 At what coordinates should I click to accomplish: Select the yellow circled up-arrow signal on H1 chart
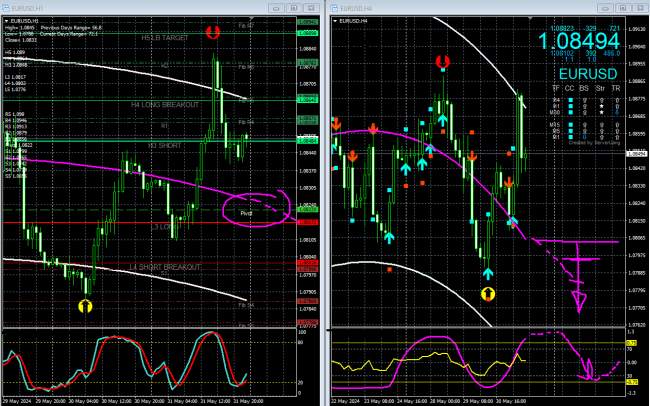click(85, 306)
